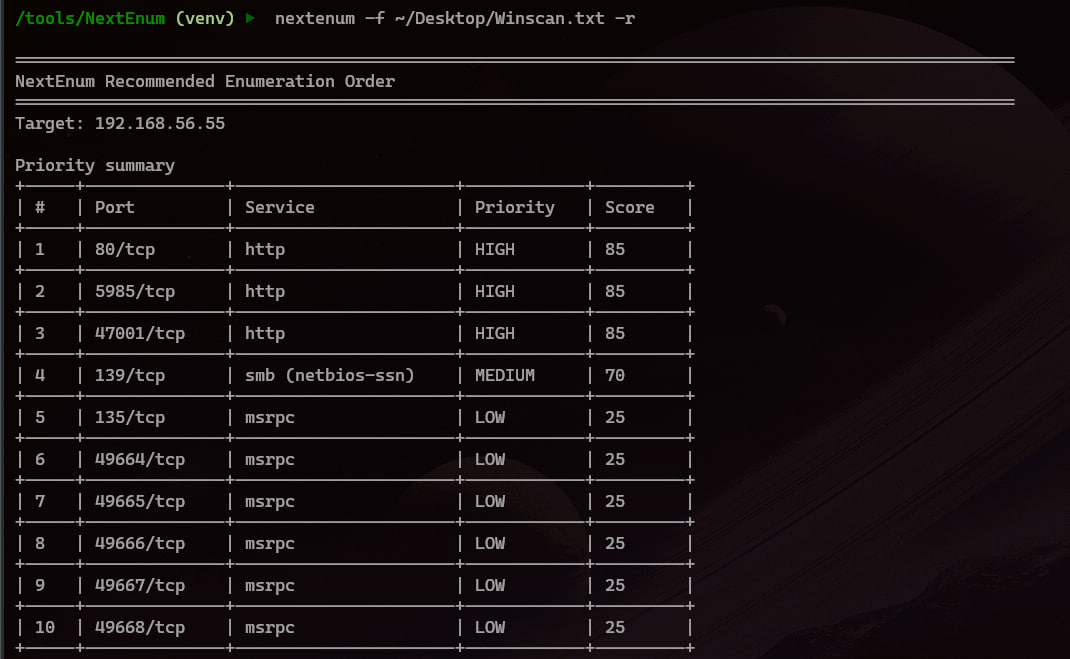The image size is (1070, 659).
Task: Select port 49668/tcp cell
Action: coord(140,628)
